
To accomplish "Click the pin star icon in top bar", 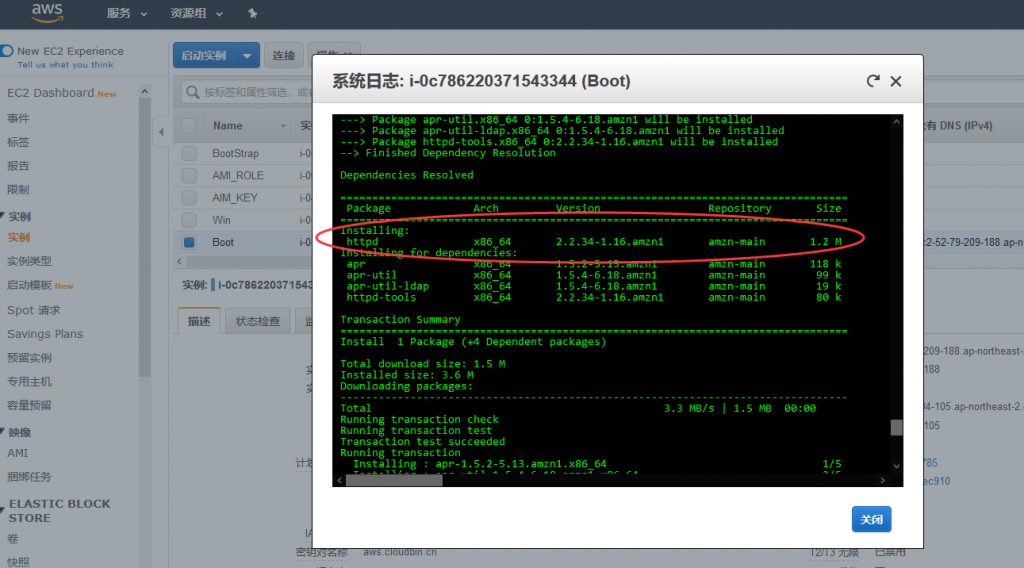I will [253, 13].
